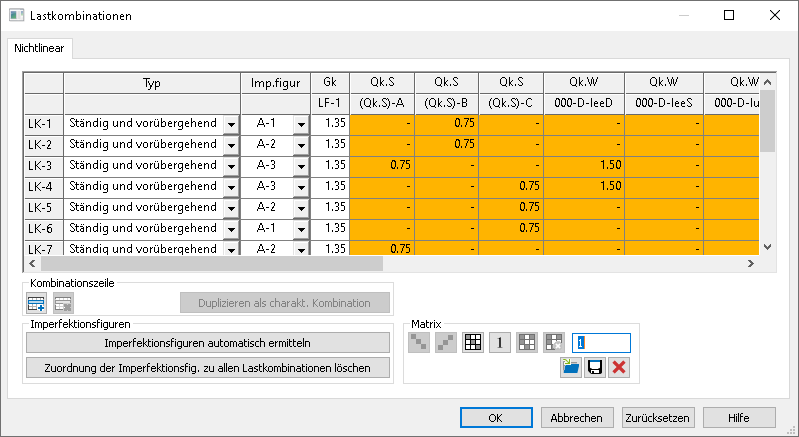Viewport: 799px width, 437px height.
Task: Add a new combination row
Action: pyautogui.click(x=36, y=303)
